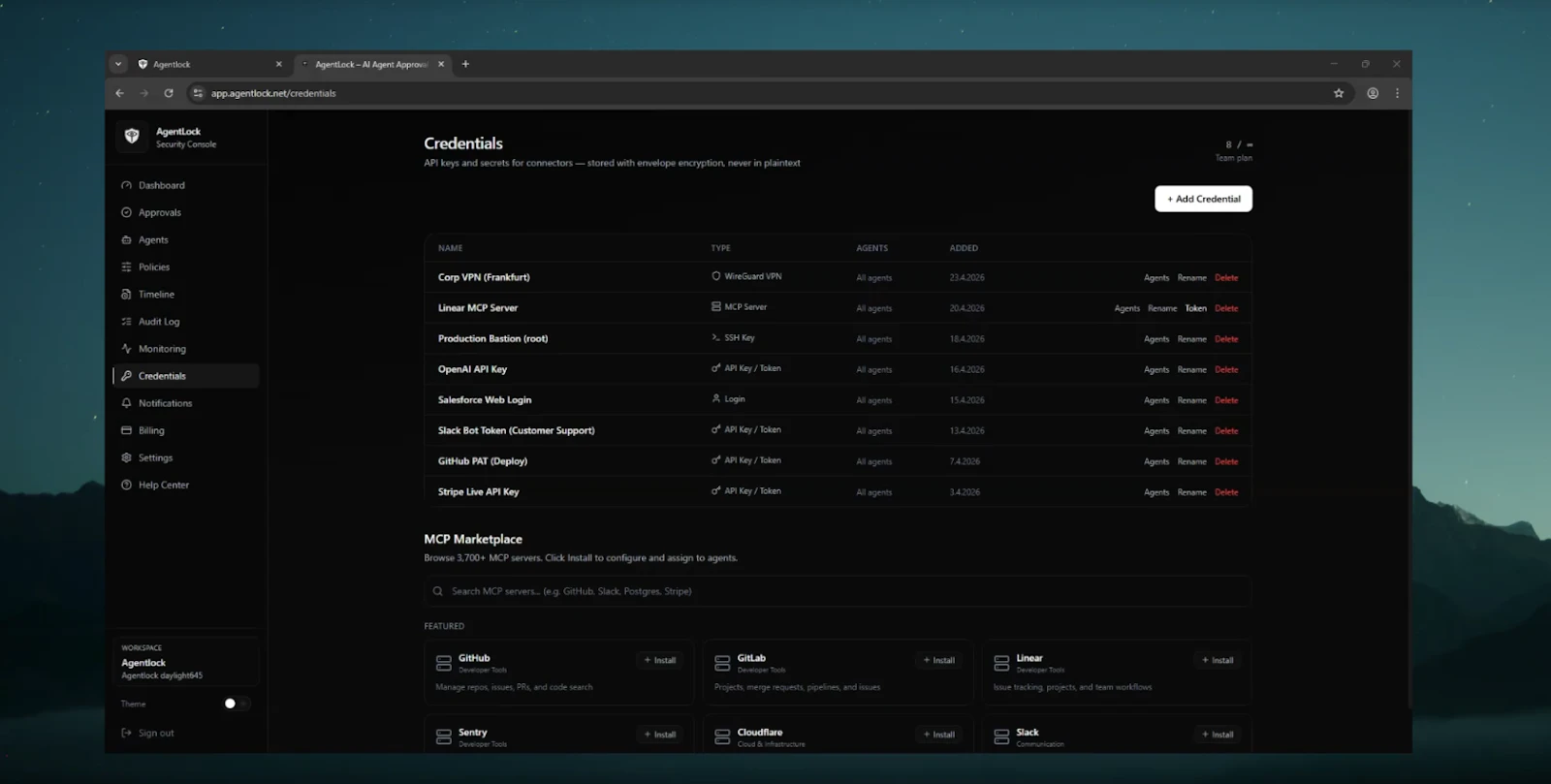Viewport: 1551px width, 784px height.
Task: Expand the browser tab search dropdown
Action: [118, 64]
